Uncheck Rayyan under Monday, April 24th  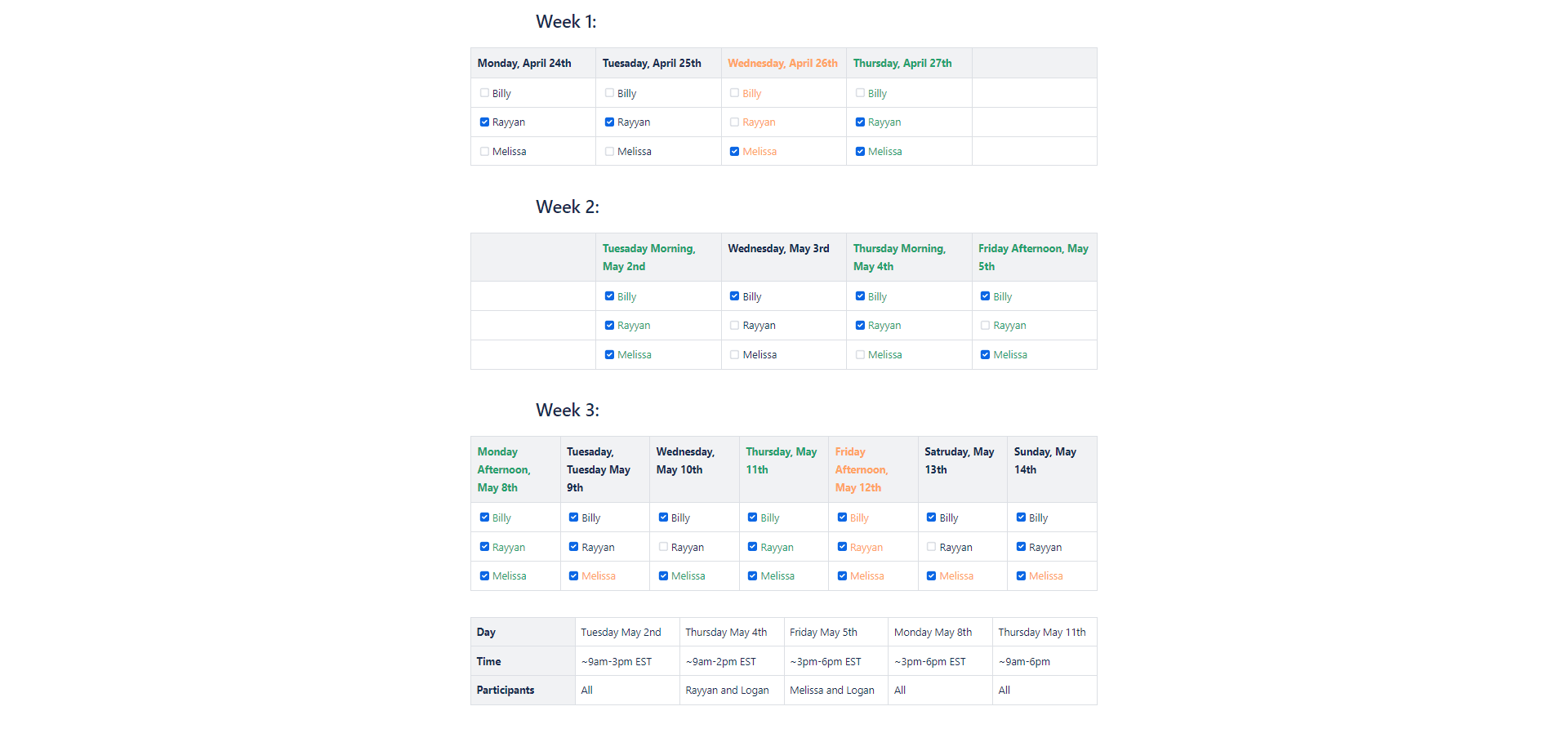click(484, 122)
